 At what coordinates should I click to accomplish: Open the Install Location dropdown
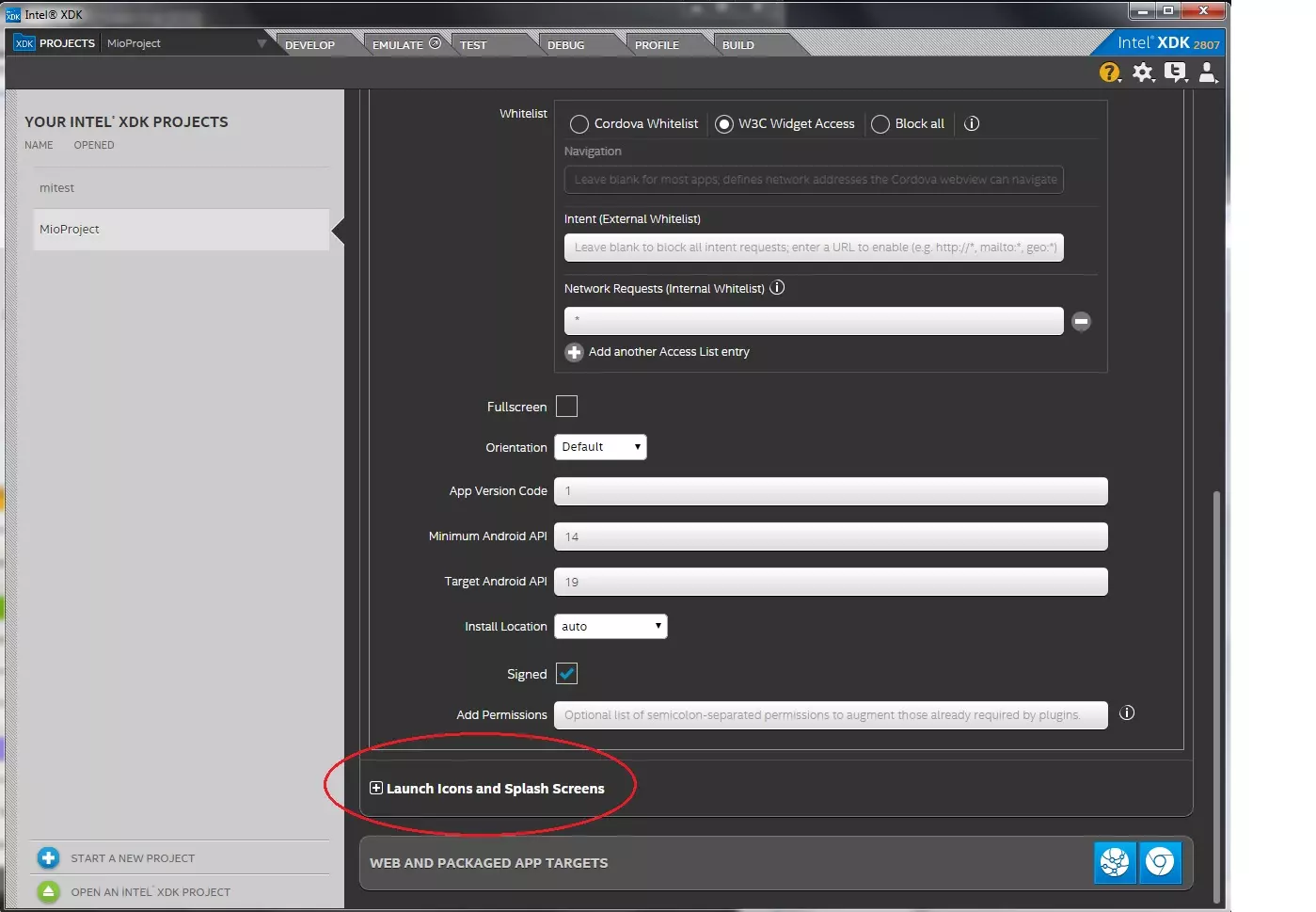610,627
